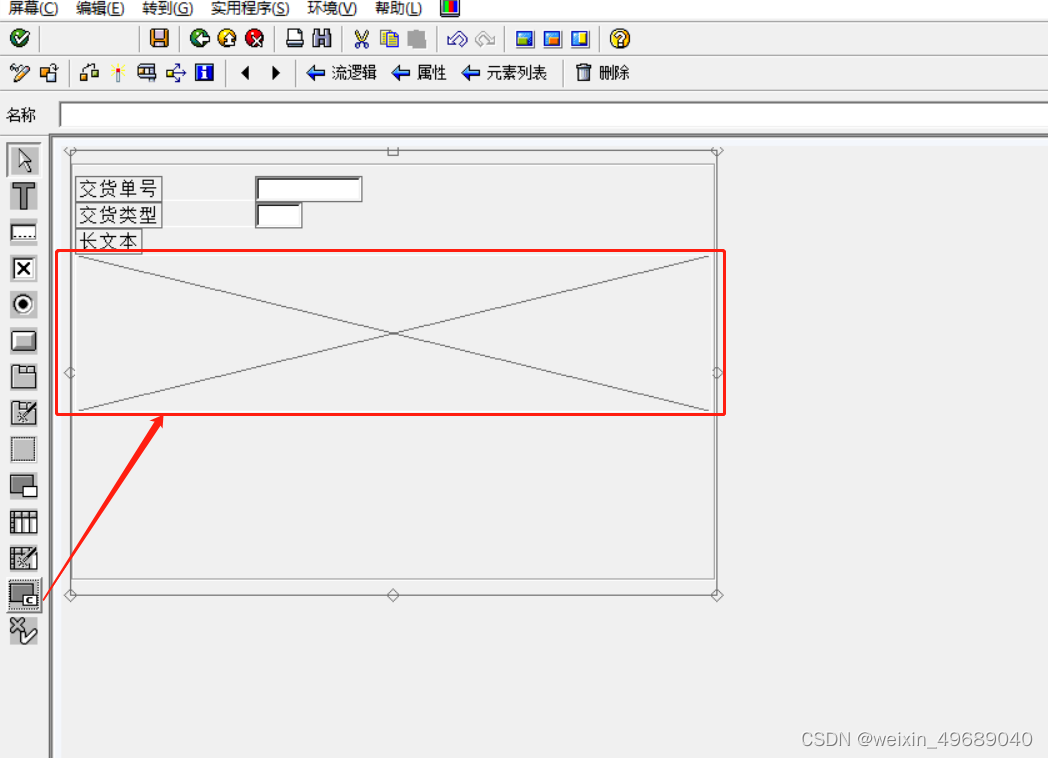Toggle display/change mode pencil icon
This screenshot has width=1048, height=758.
click(20, 72)
